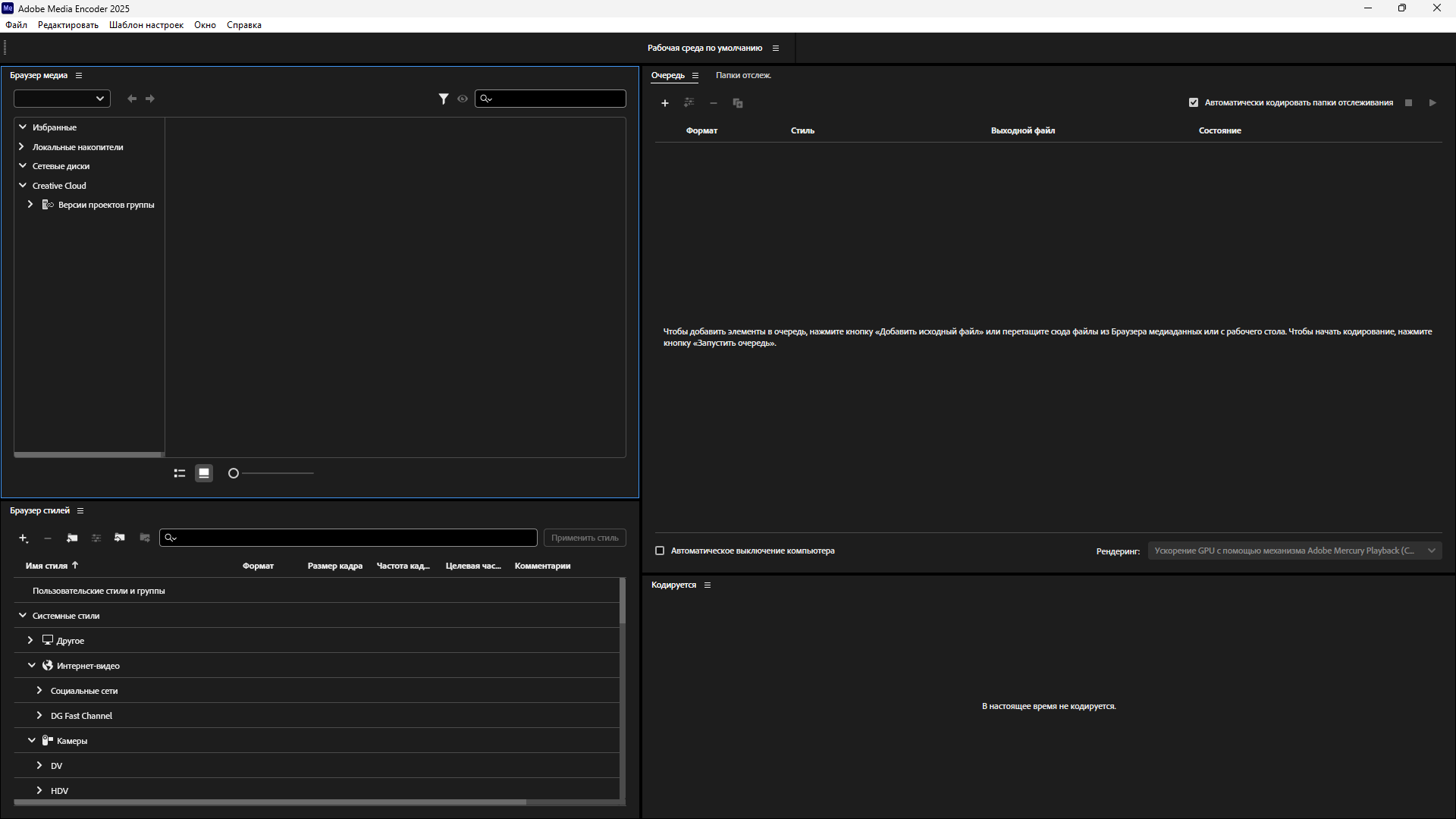Viewport: 1456px width, 819px height.
Task: Expand Версии проектов группы node
Action: click(30, 205)
